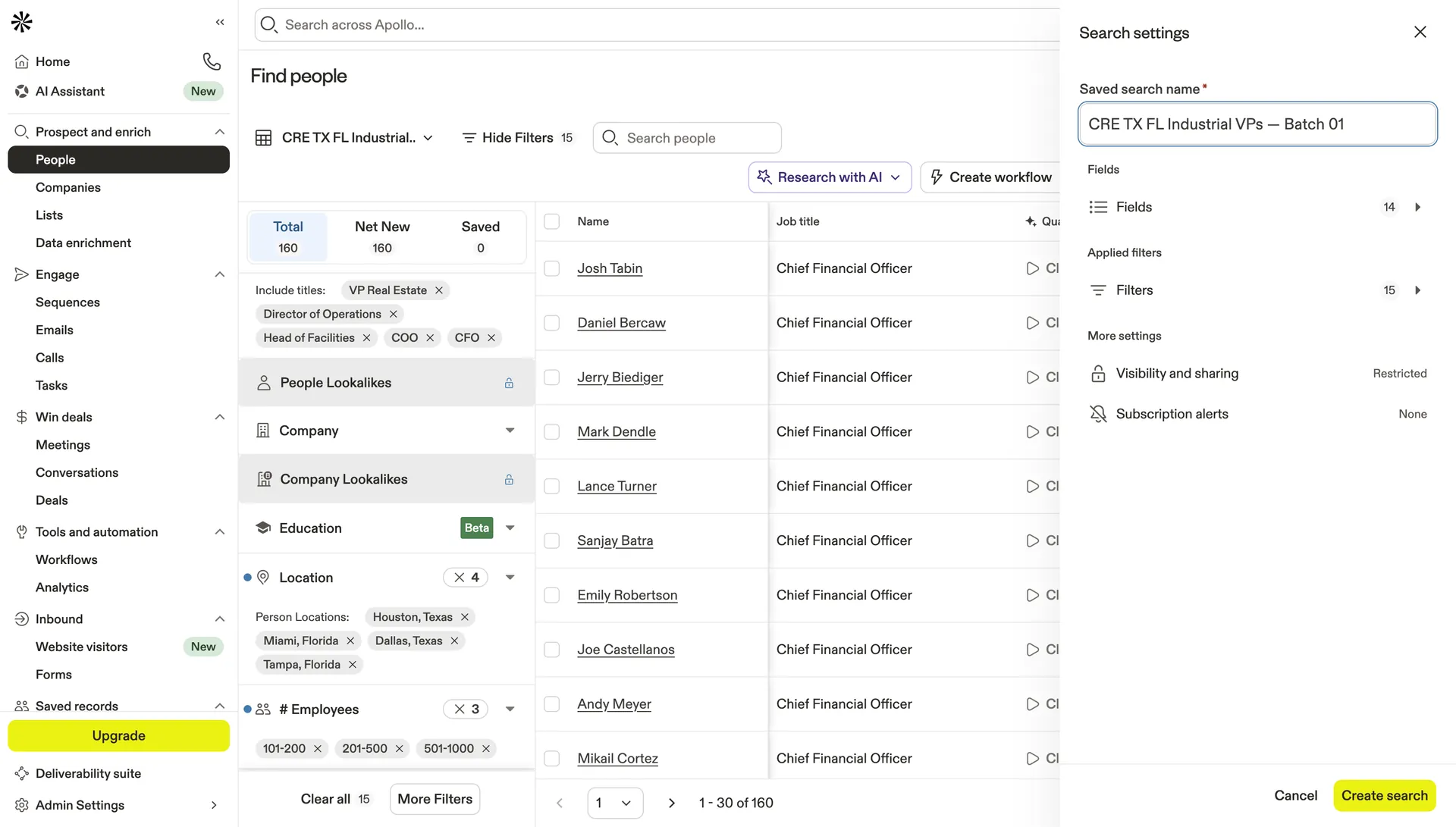
Task: Check the box for Josh Tabin
Action: coord(552,268)
